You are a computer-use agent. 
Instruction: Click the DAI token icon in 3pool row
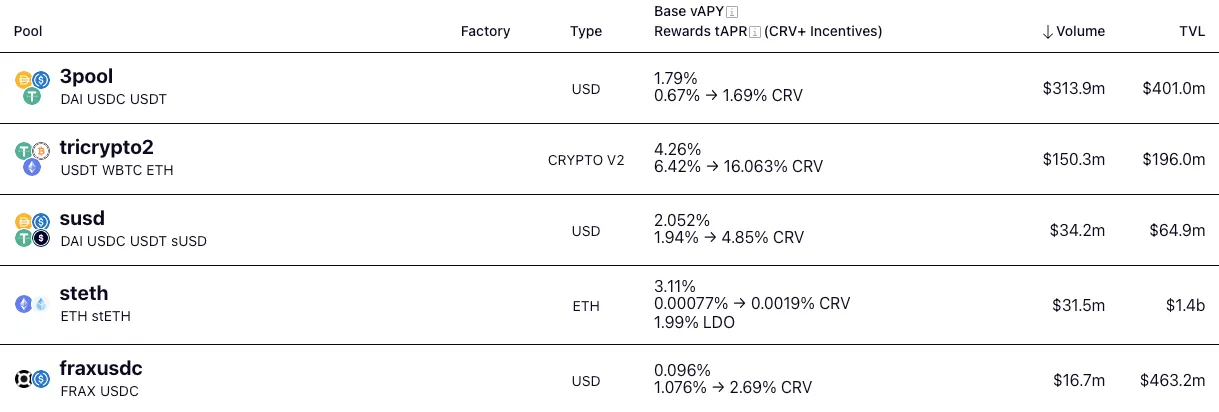click(x=24, y=80)
